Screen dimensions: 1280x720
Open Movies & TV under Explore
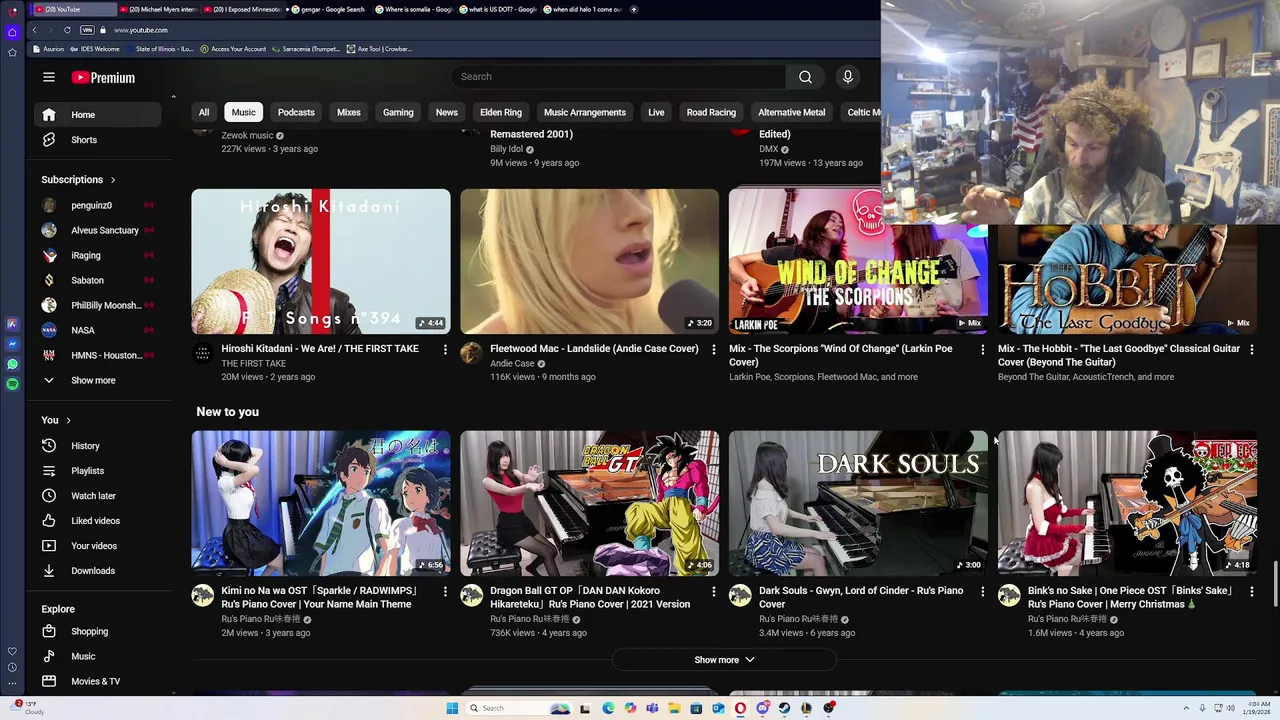pyautogui.click(x=98, y=682)
